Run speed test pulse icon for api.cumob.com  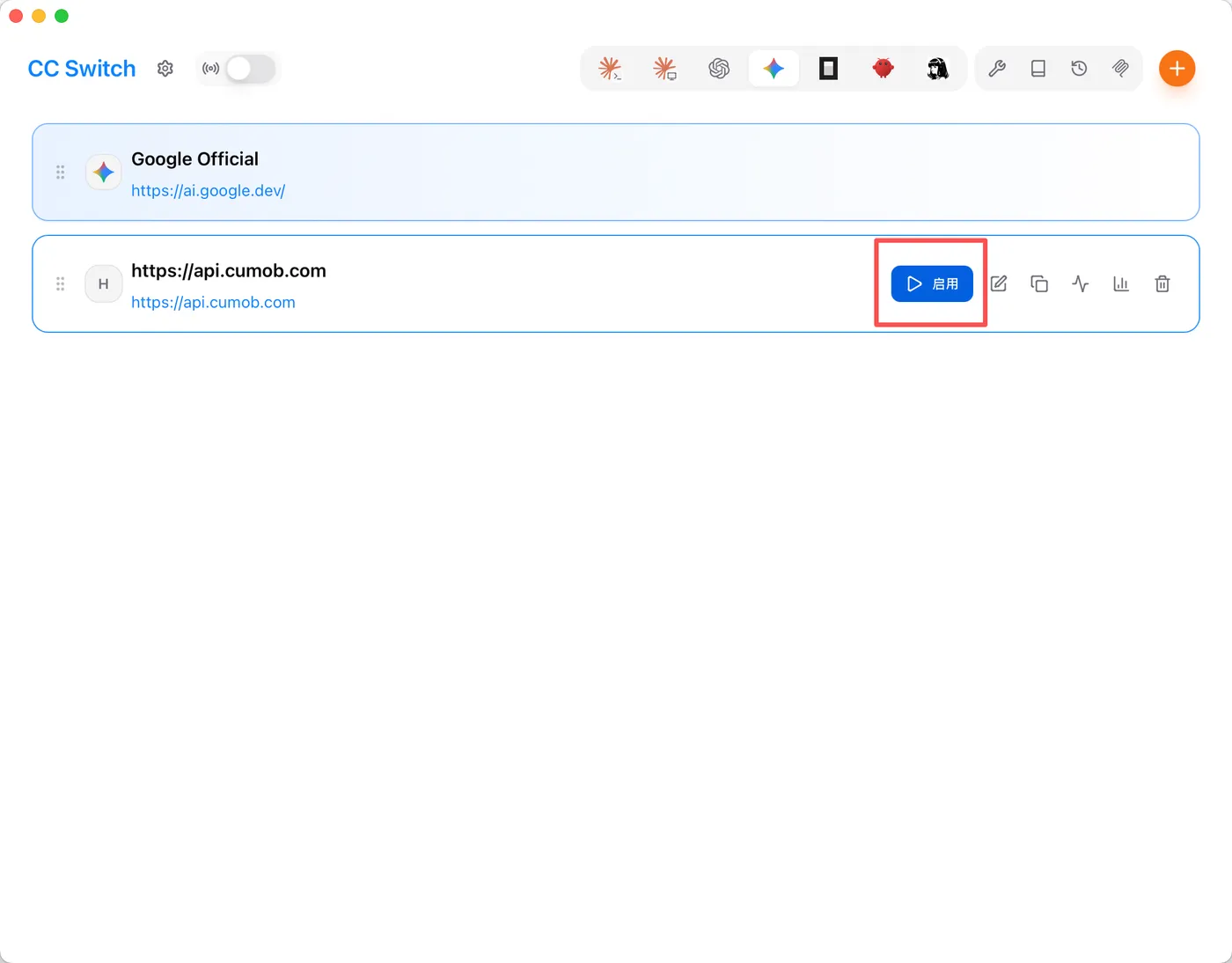(x=1081, y=283)
